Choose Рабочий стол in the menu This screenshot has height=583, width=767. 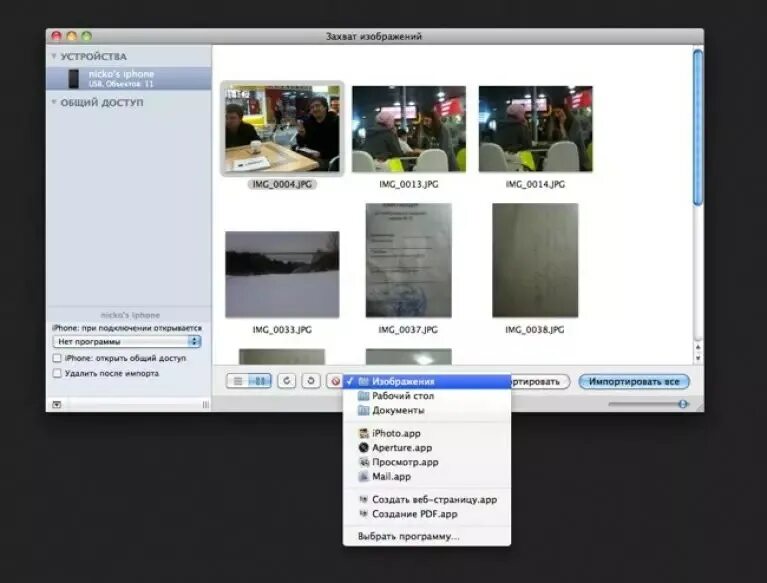click(x=427, y=396)
